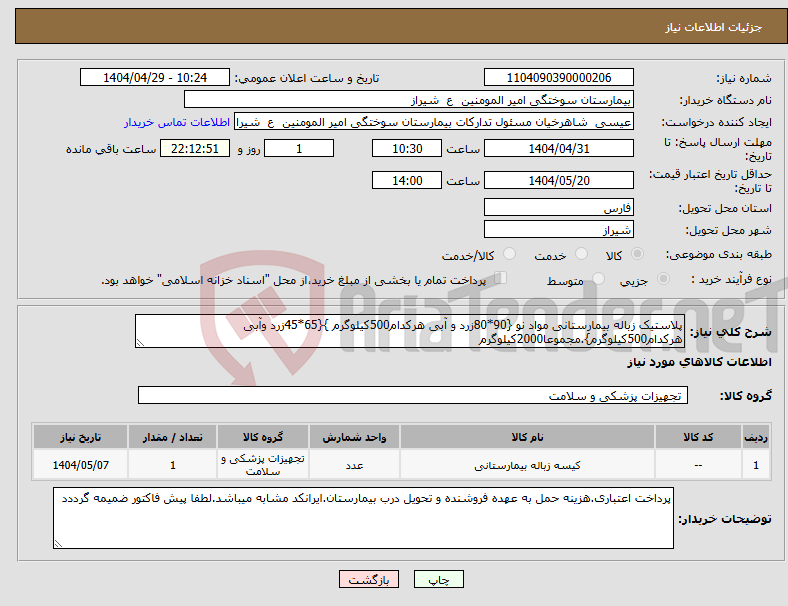Click the گروه کالا field تجهیزات پزشکی و سلامت

click(413, 395)
